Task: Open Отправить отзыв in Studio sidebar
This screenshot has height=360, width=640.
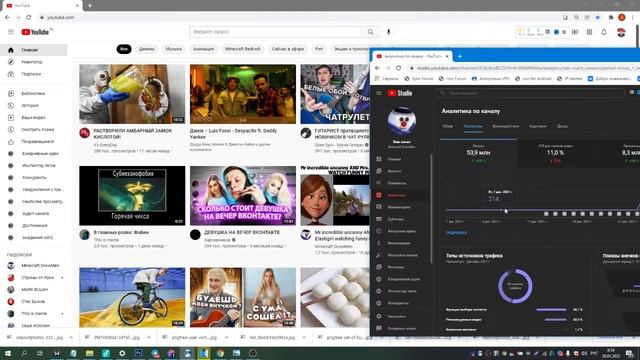Action: [400, 328]
